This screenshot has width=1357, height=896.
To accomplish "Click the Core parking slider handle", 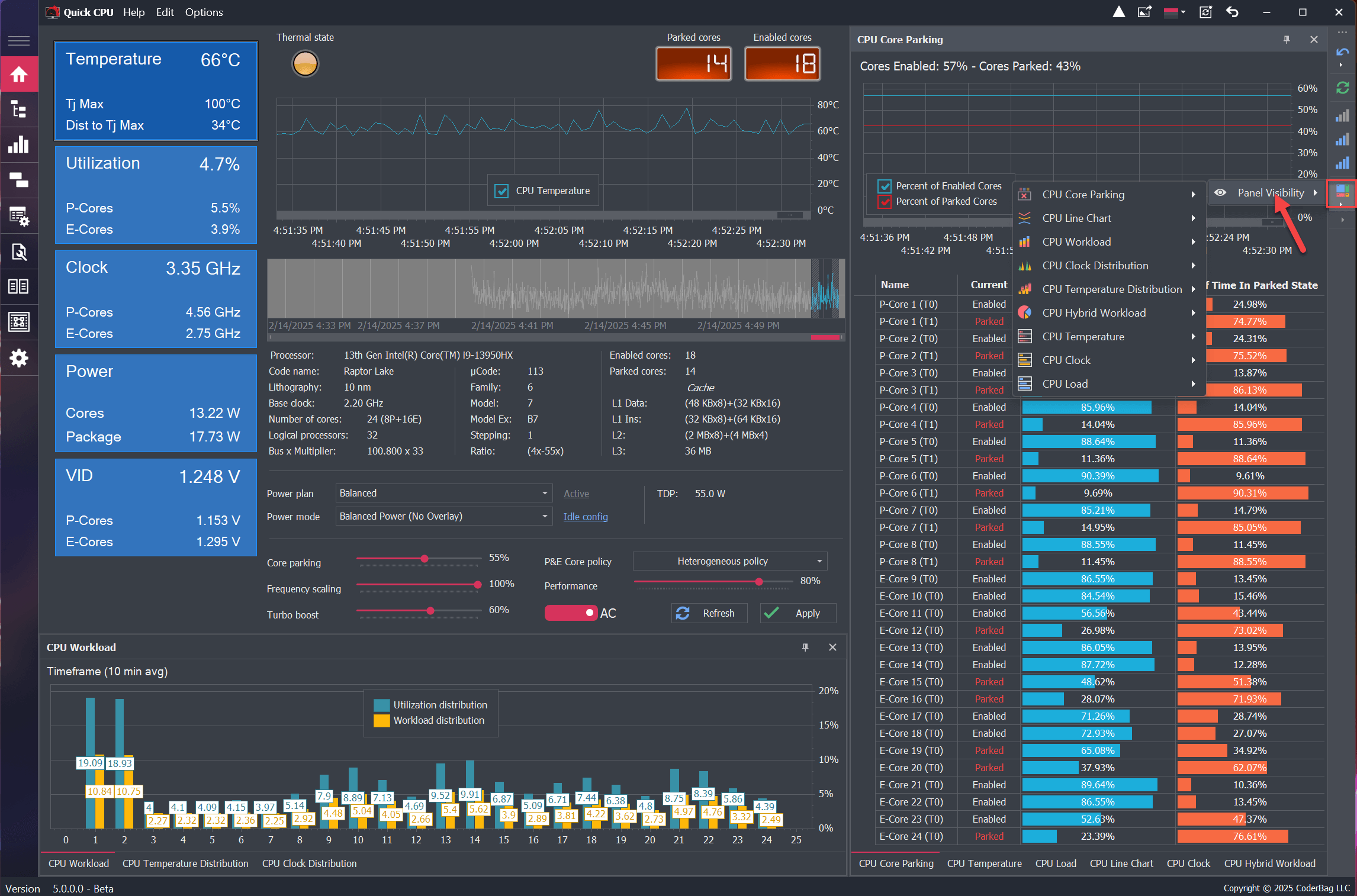I will pyautogui.click(x=425, y=559).
